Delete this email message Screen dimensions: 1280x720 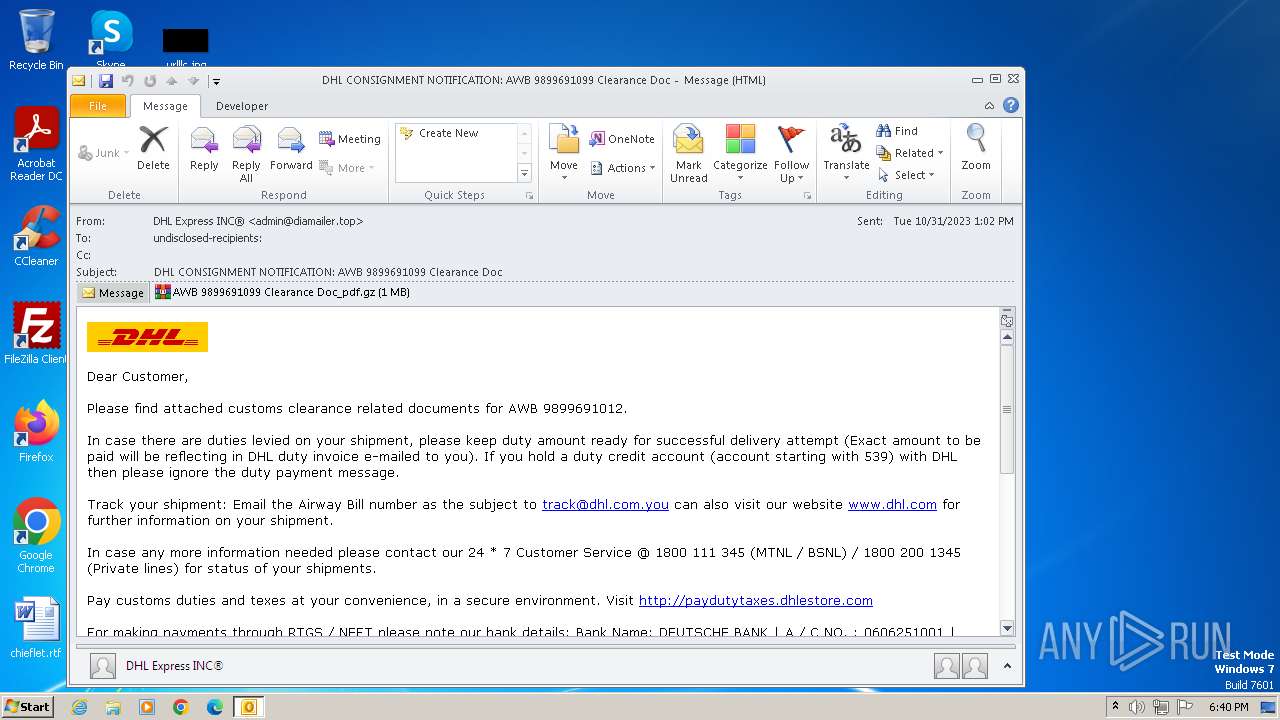[x=153, y=150]
